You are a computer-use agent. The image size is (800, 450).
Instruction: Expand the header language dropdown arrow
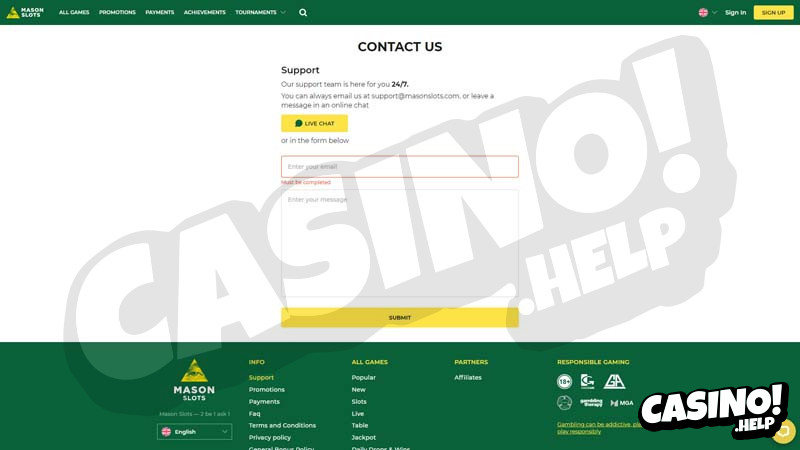click(714, 12)
